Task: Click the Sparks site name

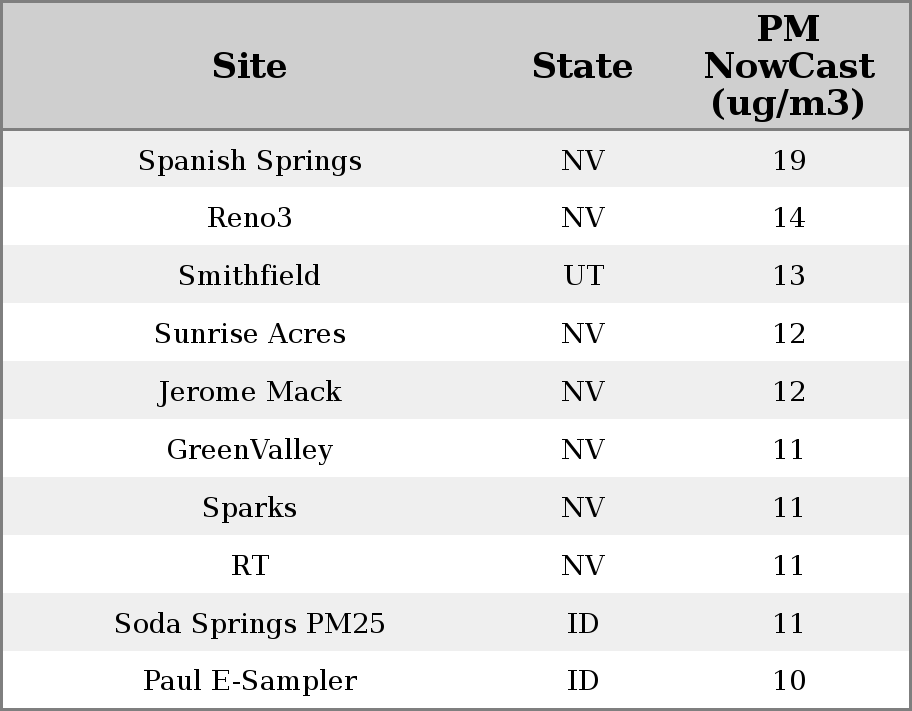Action: pos(250,508)
